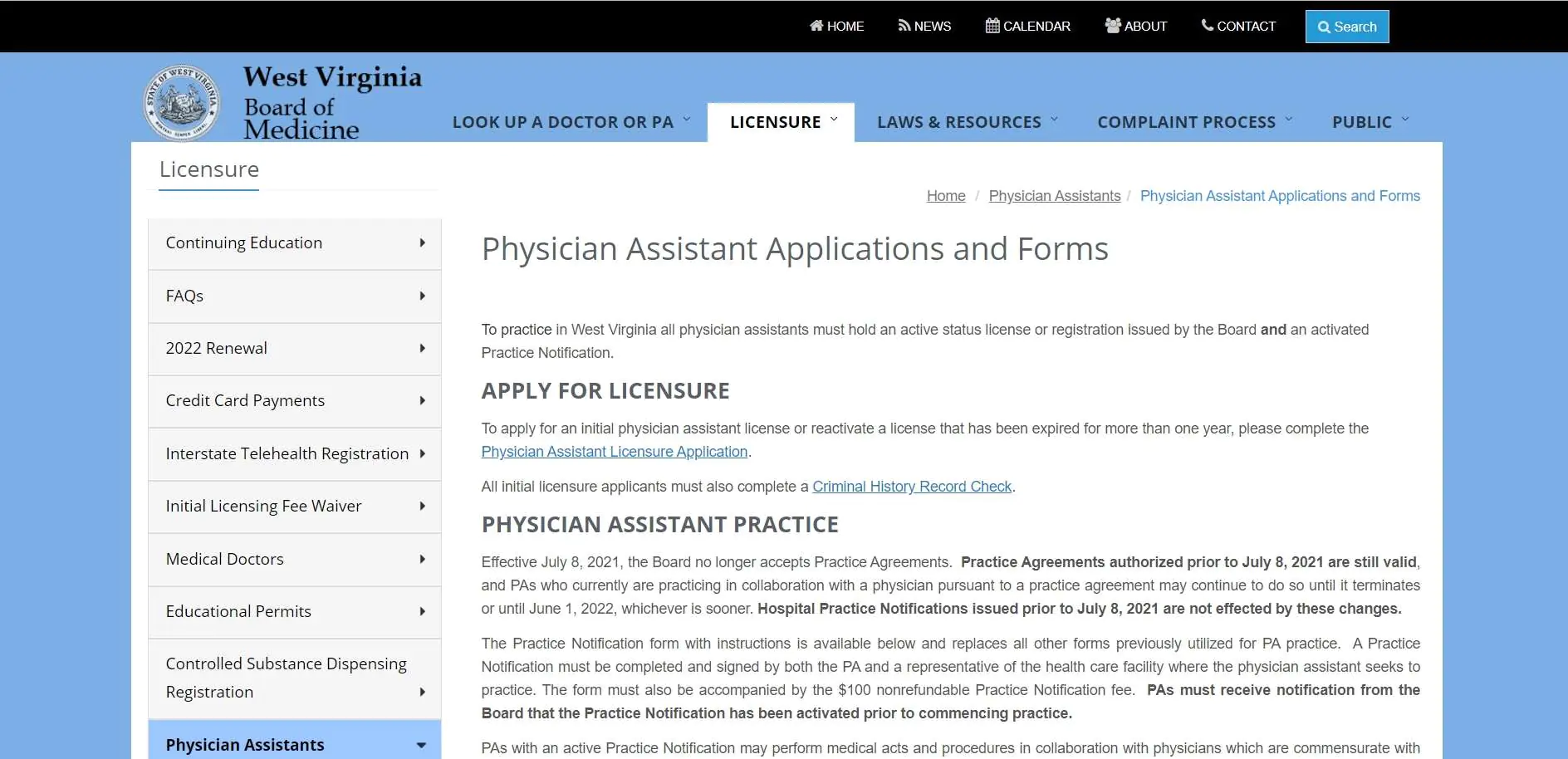Click Home in the breadcrumb trail
Screen dimensions: 1568x759
[x=945, y=196]
